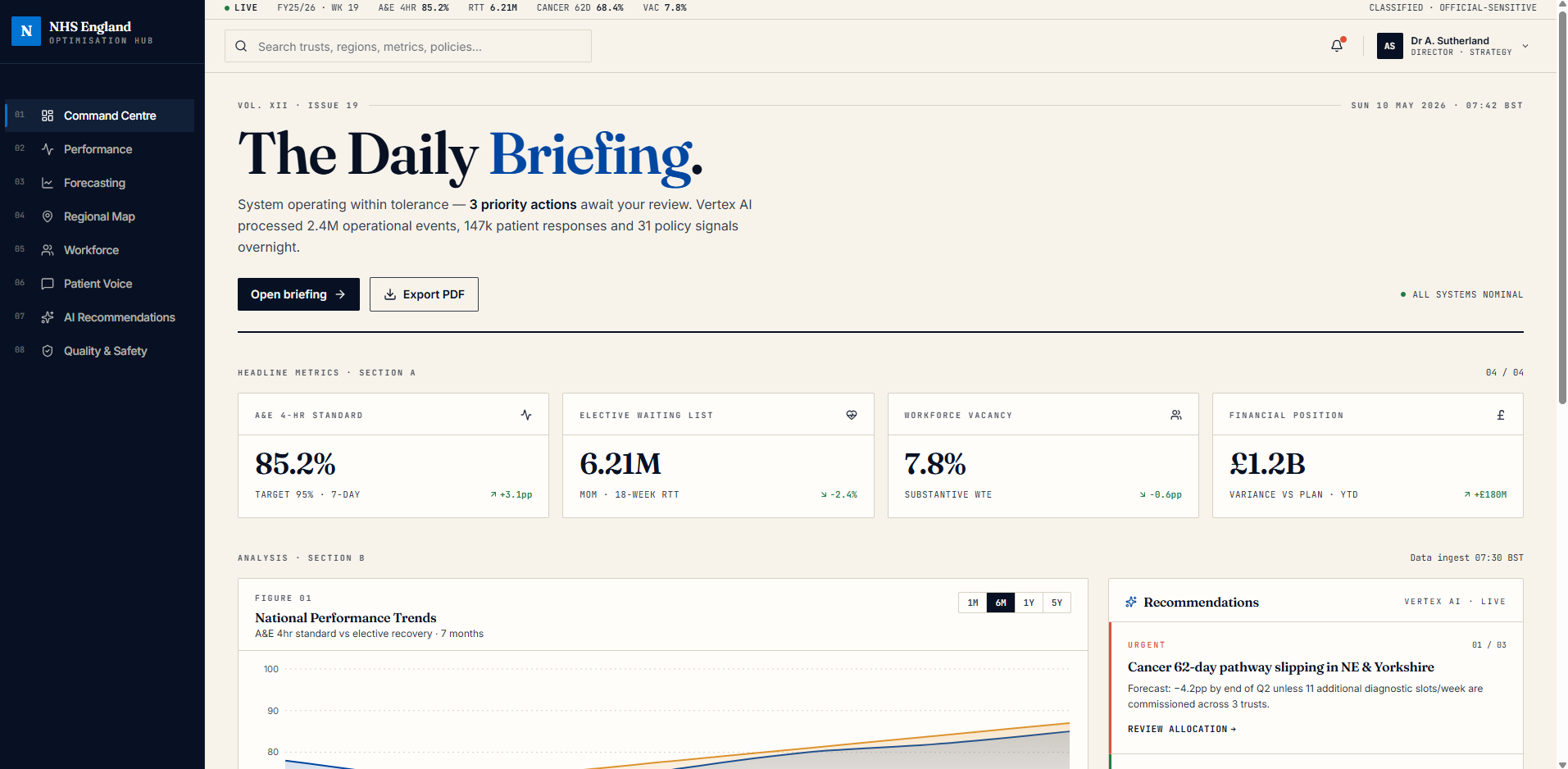Click the Command Centre grid icon

(48, 116)
